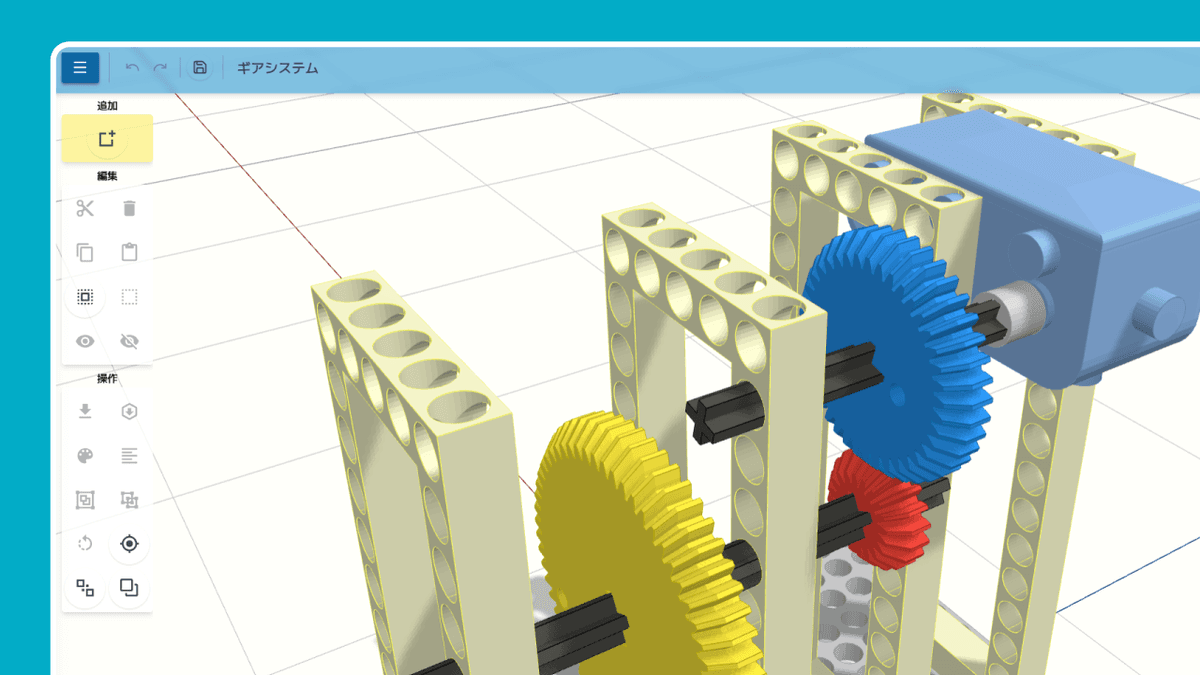This screenshot has height=675, width=1200.
Task: Toggle the select-all dashed square icon
Action: [x=130, y=297]
